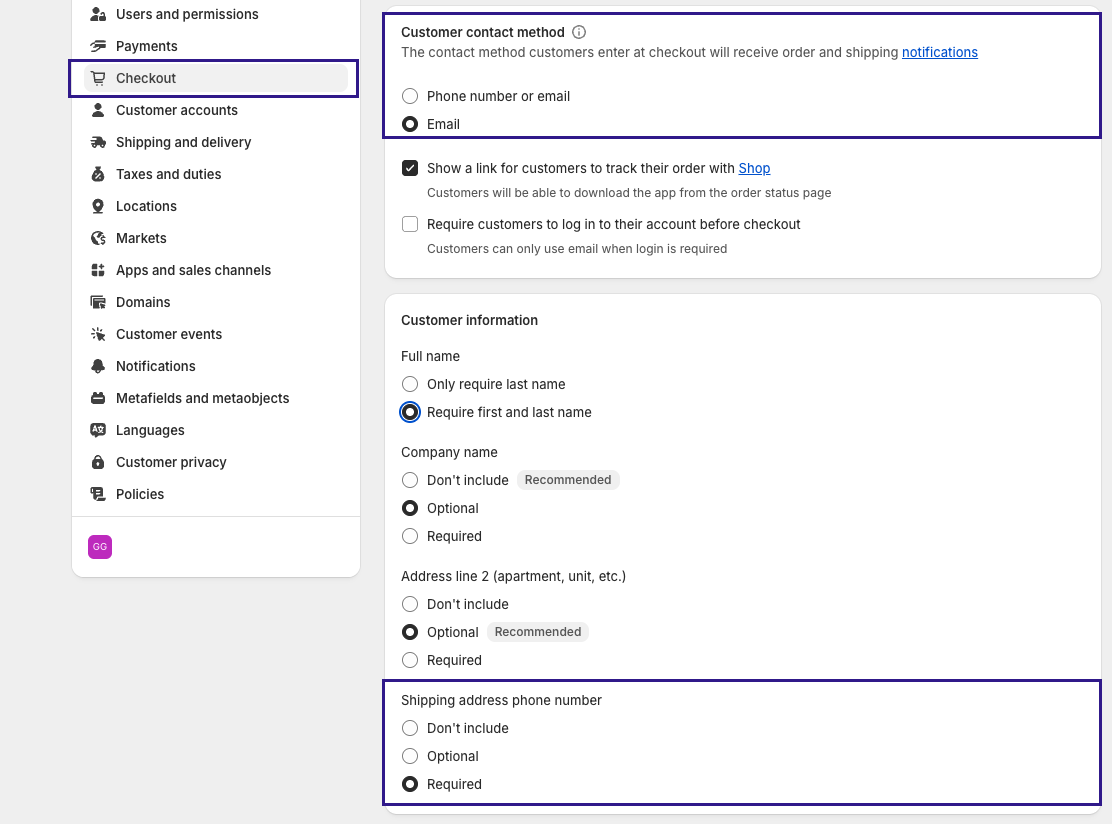Click the Apps and sales channels icon
1112x824 pixels.
99,270
